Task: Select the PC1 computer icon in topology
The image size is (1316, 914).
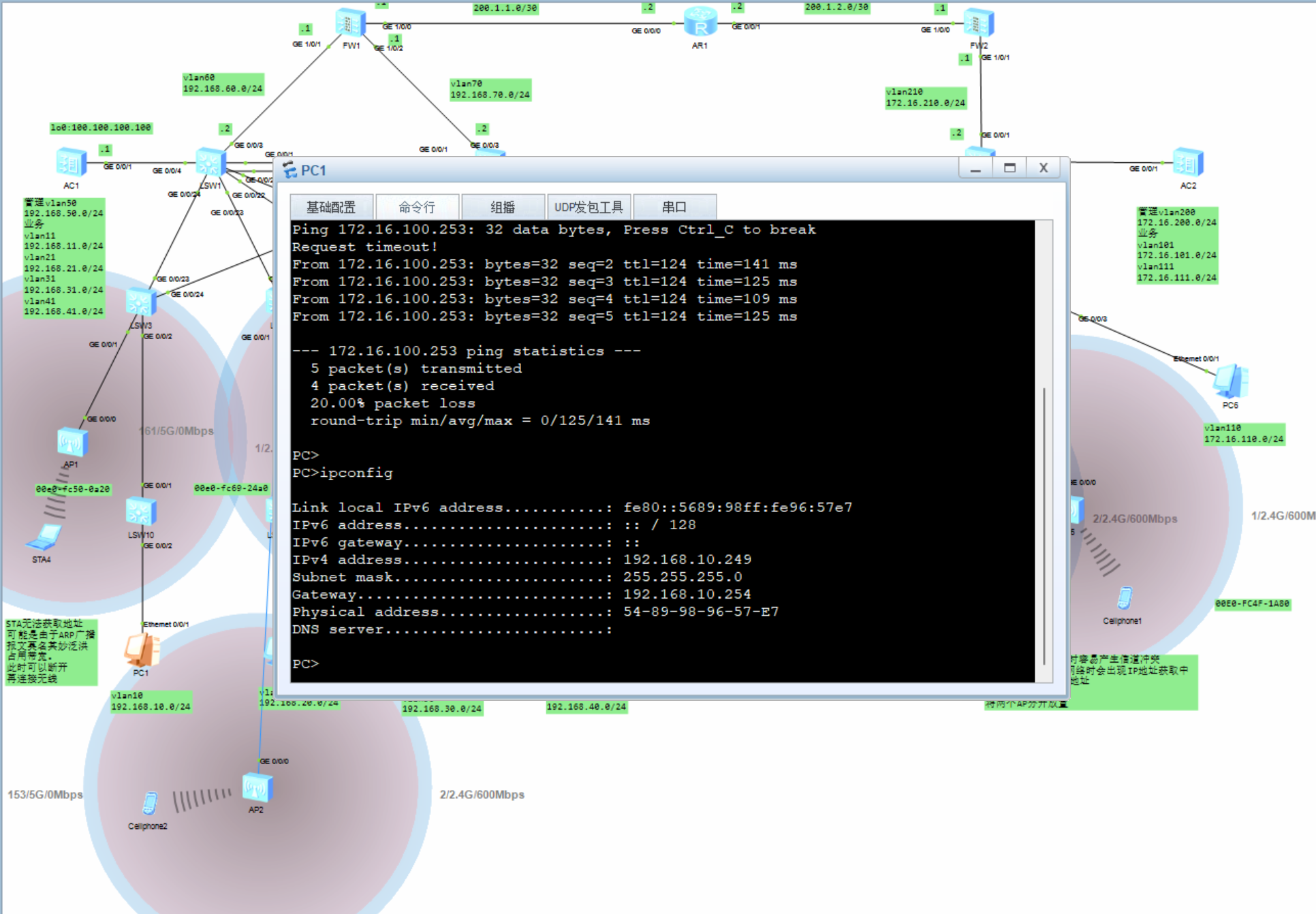Action: click(142, 650)
